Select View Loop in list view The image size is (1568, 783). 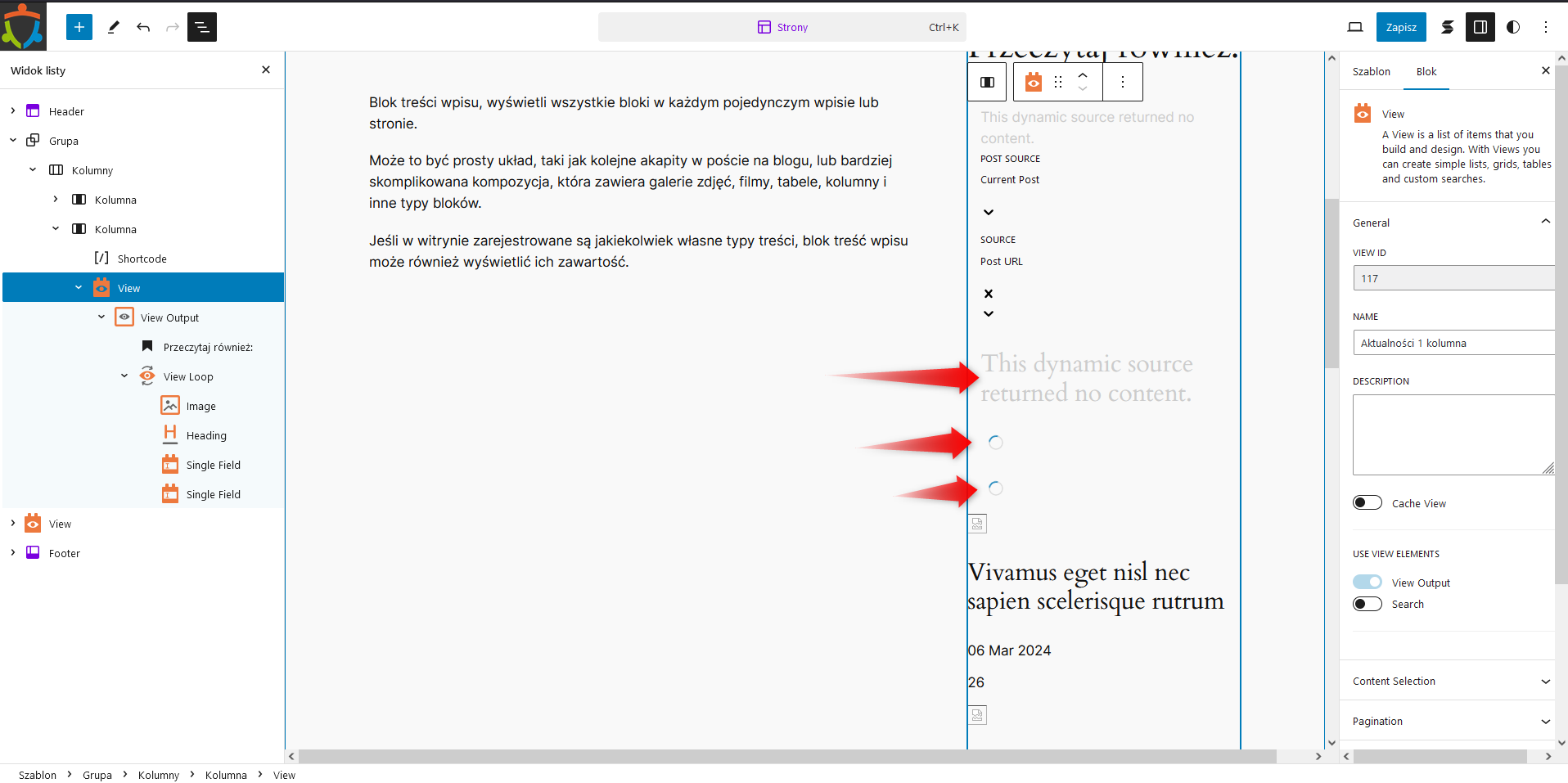click(x=188, y=376)
